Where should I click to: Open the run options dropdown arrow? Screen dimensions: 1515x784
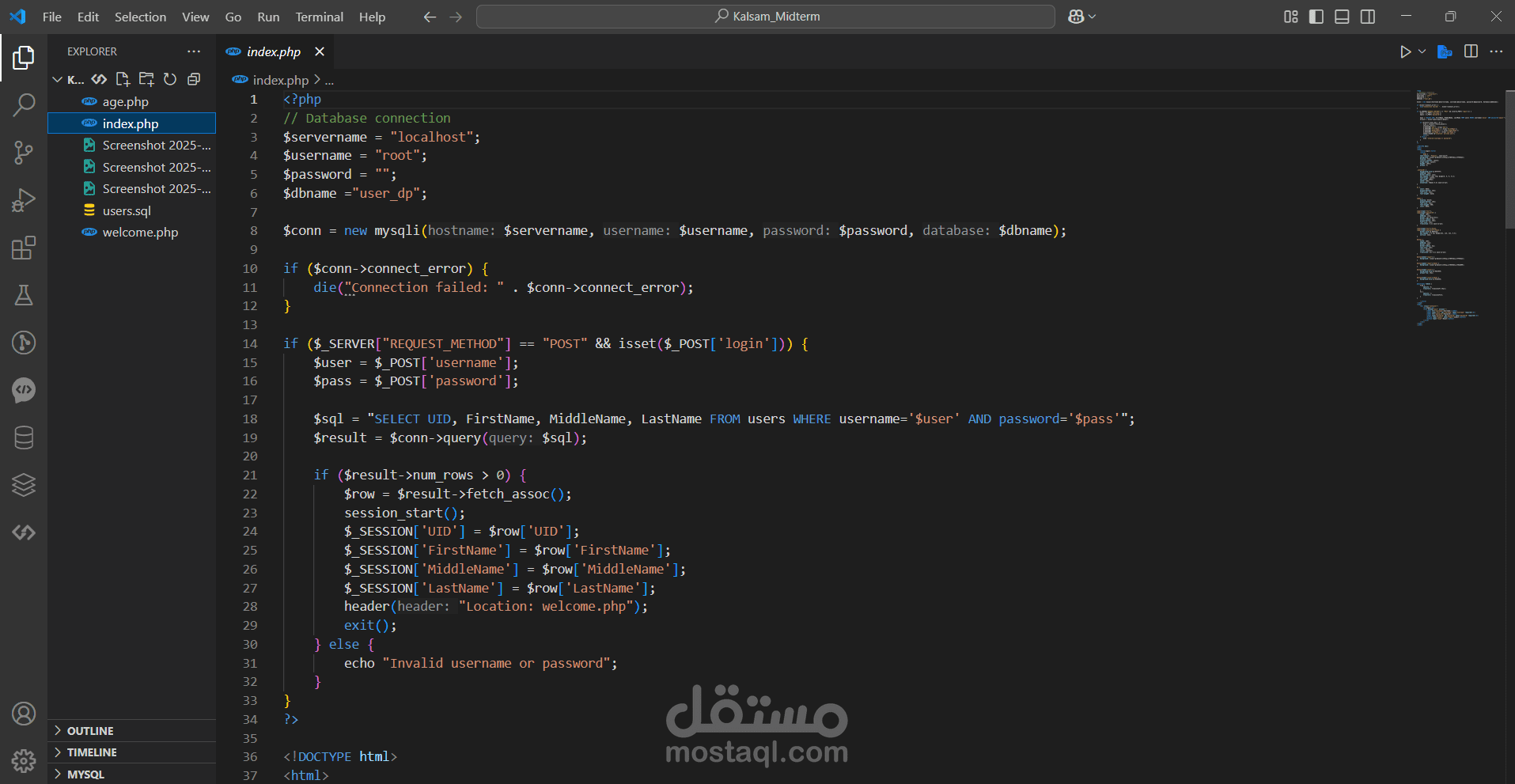pos(1422,51)
